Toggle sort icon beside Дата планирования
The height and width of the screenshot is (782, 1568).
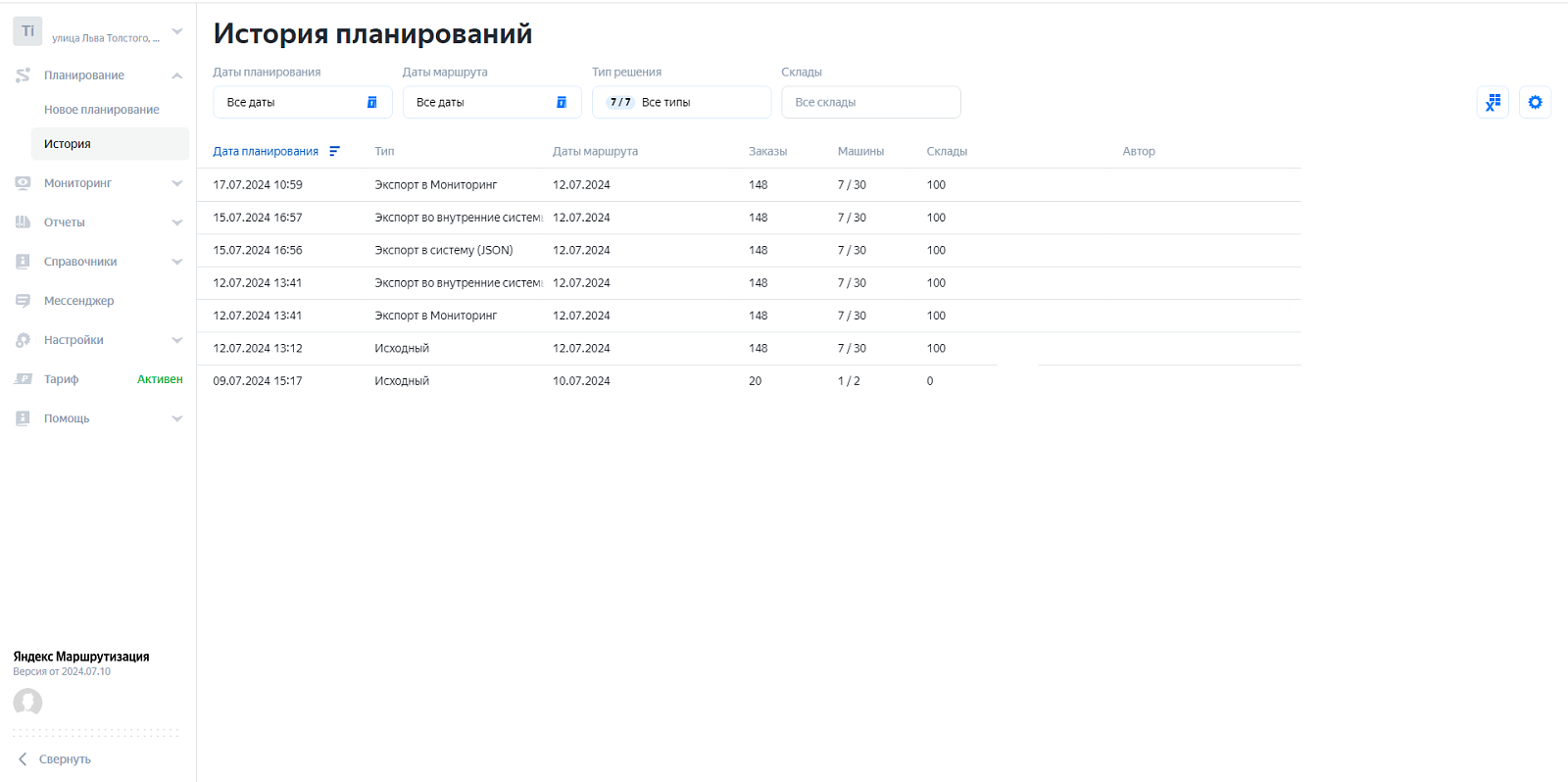334,151
